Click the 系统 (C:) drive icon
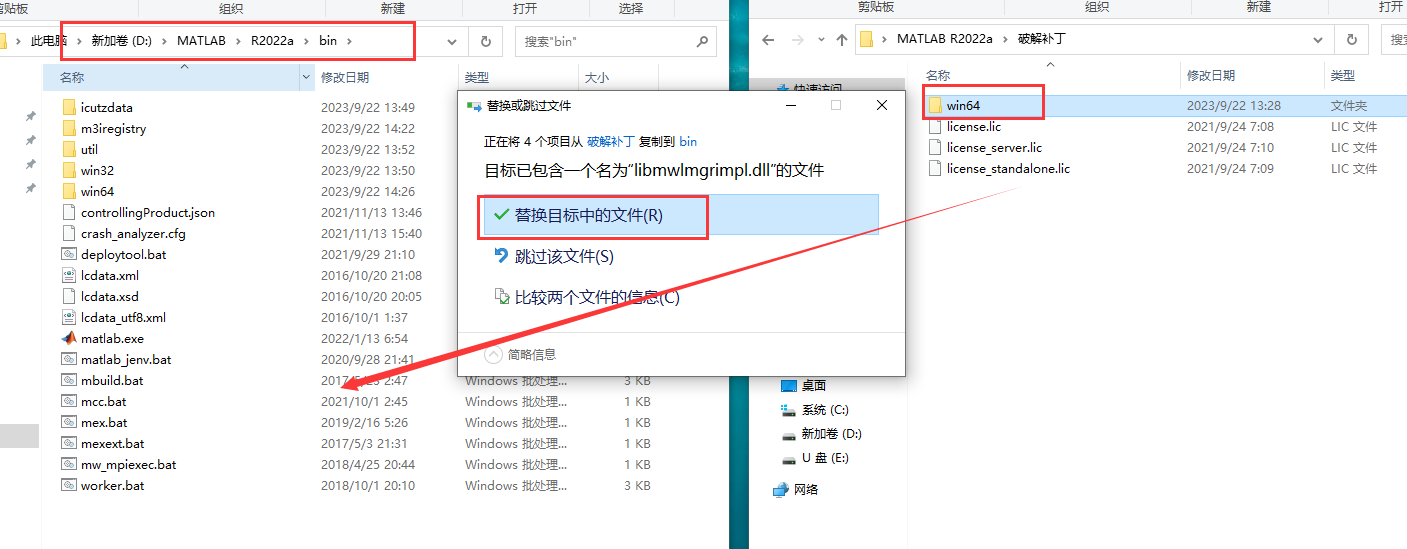1407x549 pixels. tap(788, 410)
